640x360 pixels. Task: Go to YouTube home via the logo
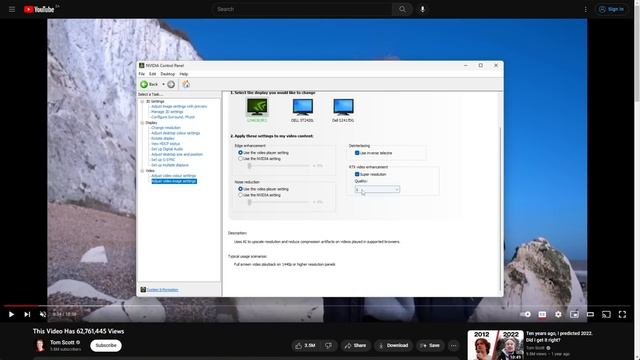[39, 9]
